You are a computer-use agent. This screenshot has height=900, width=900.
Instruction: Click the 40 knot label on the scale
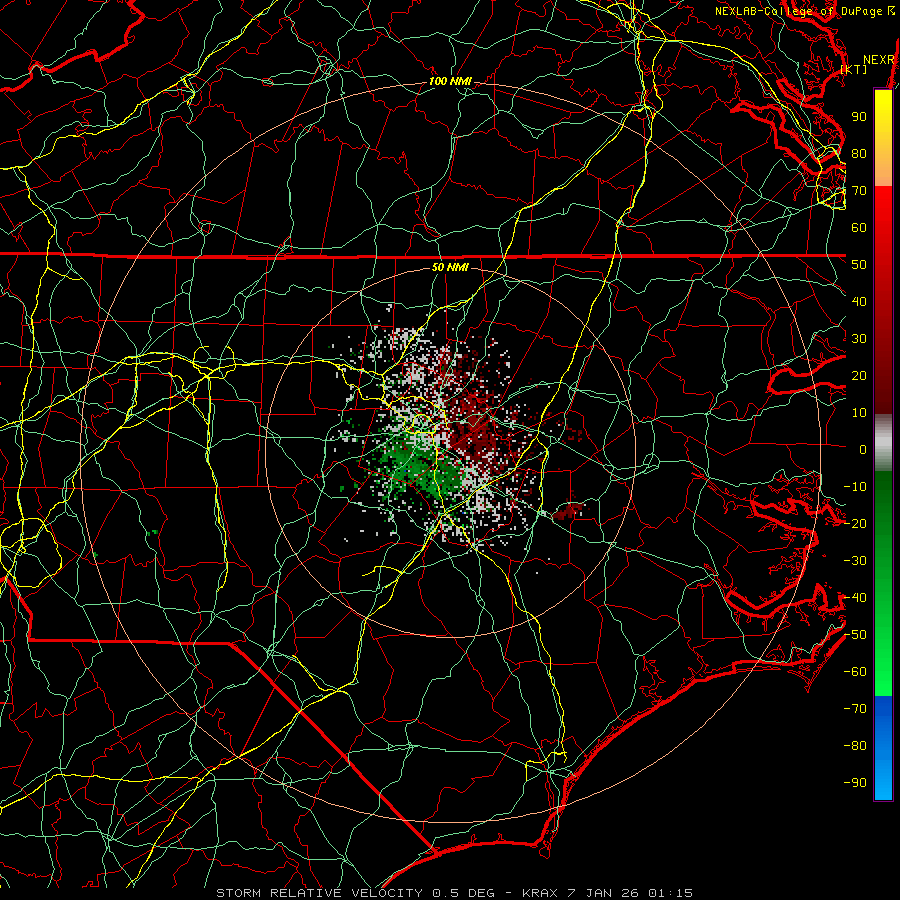[x=859, y=301]
